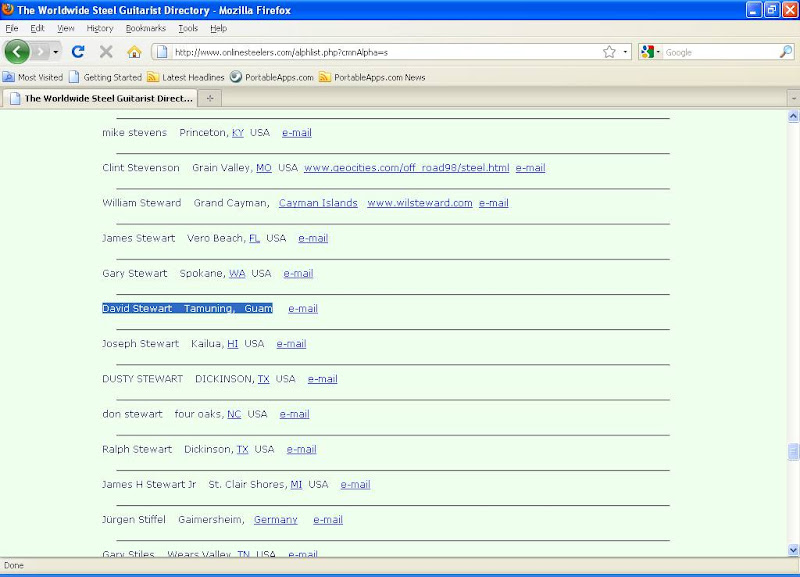
Task: Open the PortableApps.com News feed
Action: click(372, 77)
